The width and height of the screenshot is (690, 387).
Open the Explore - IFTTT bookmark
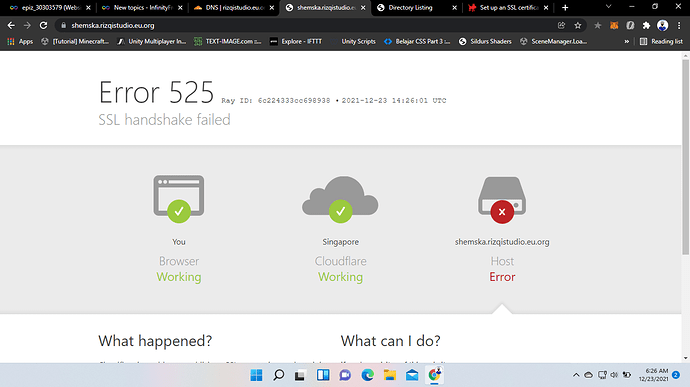coord(296,41)
